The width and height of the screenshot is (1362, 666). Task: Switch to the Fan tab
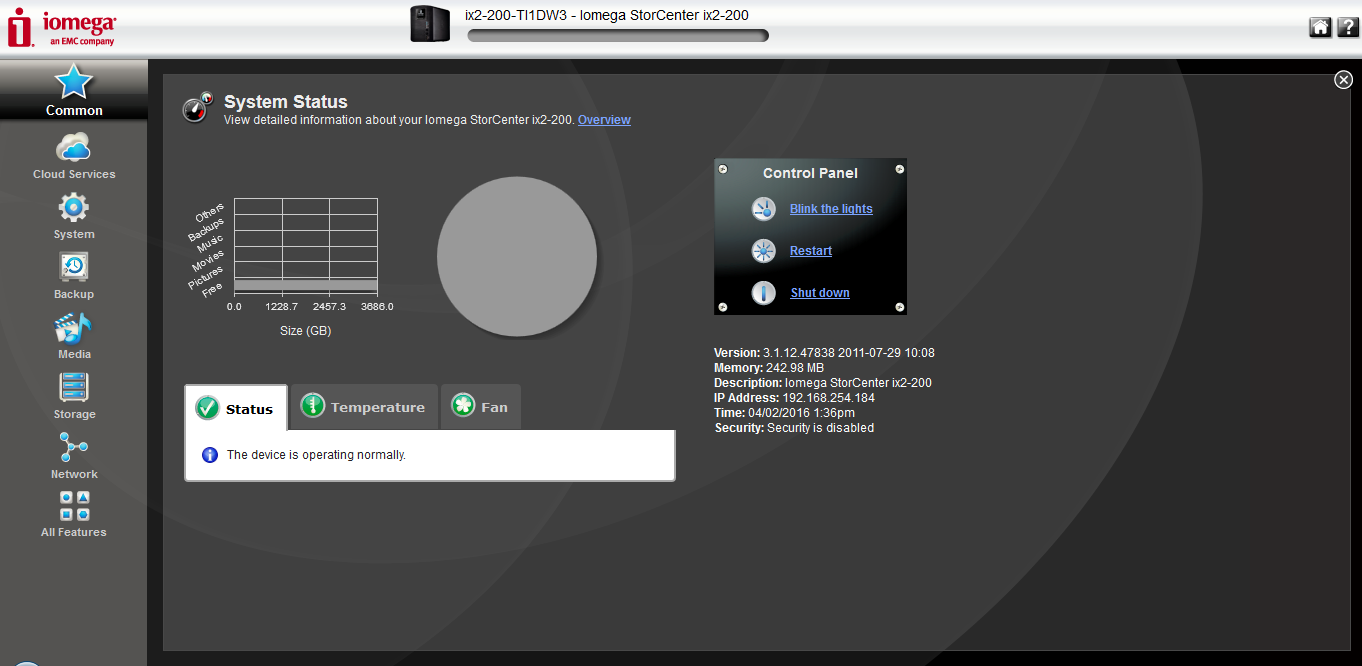click(x=480, y=407)
